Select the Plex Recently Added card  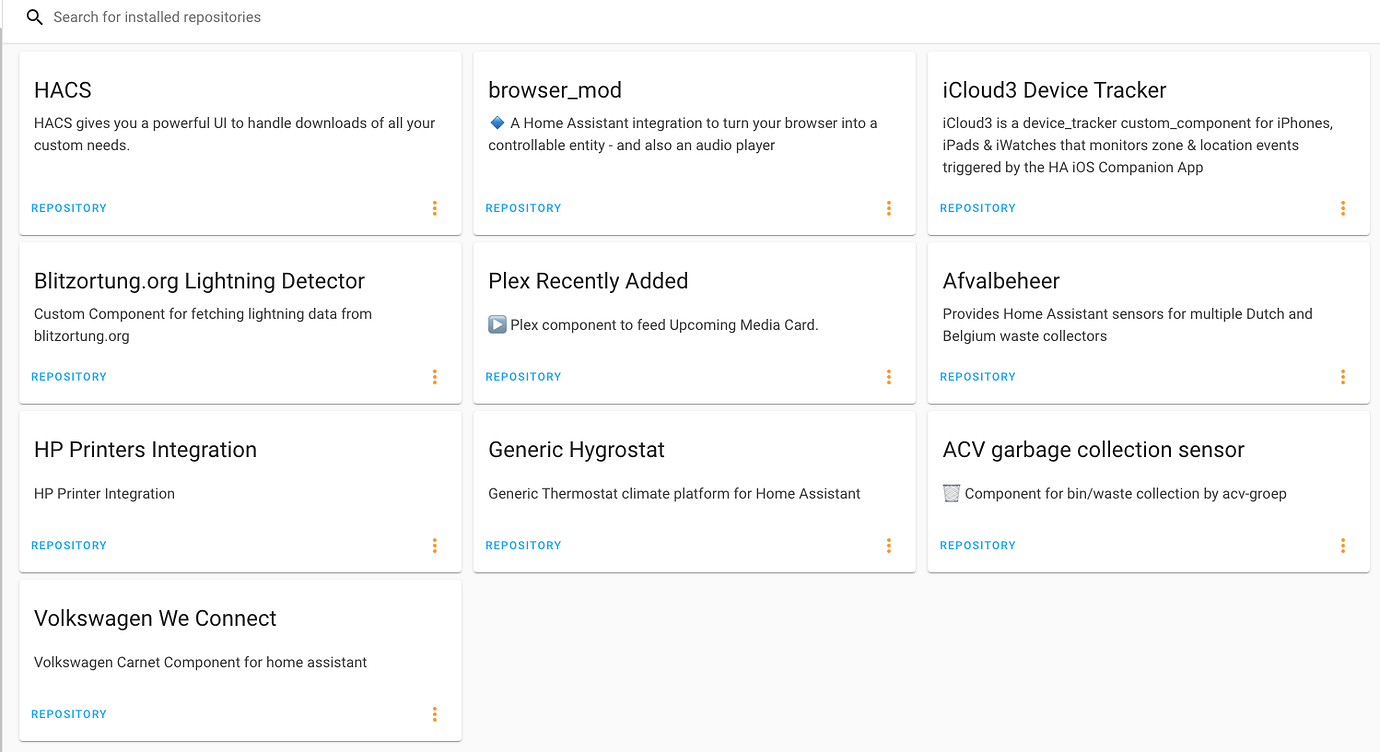pyautogui.click(x=694, y=322)
